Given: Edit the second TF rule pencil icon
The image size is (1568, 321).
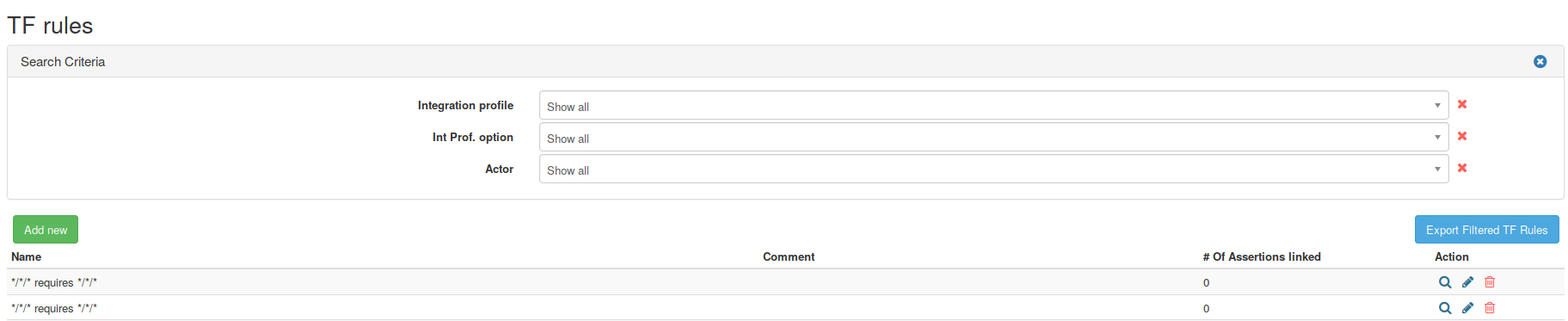Looking at the screenshot, I should coord(1467,308).
